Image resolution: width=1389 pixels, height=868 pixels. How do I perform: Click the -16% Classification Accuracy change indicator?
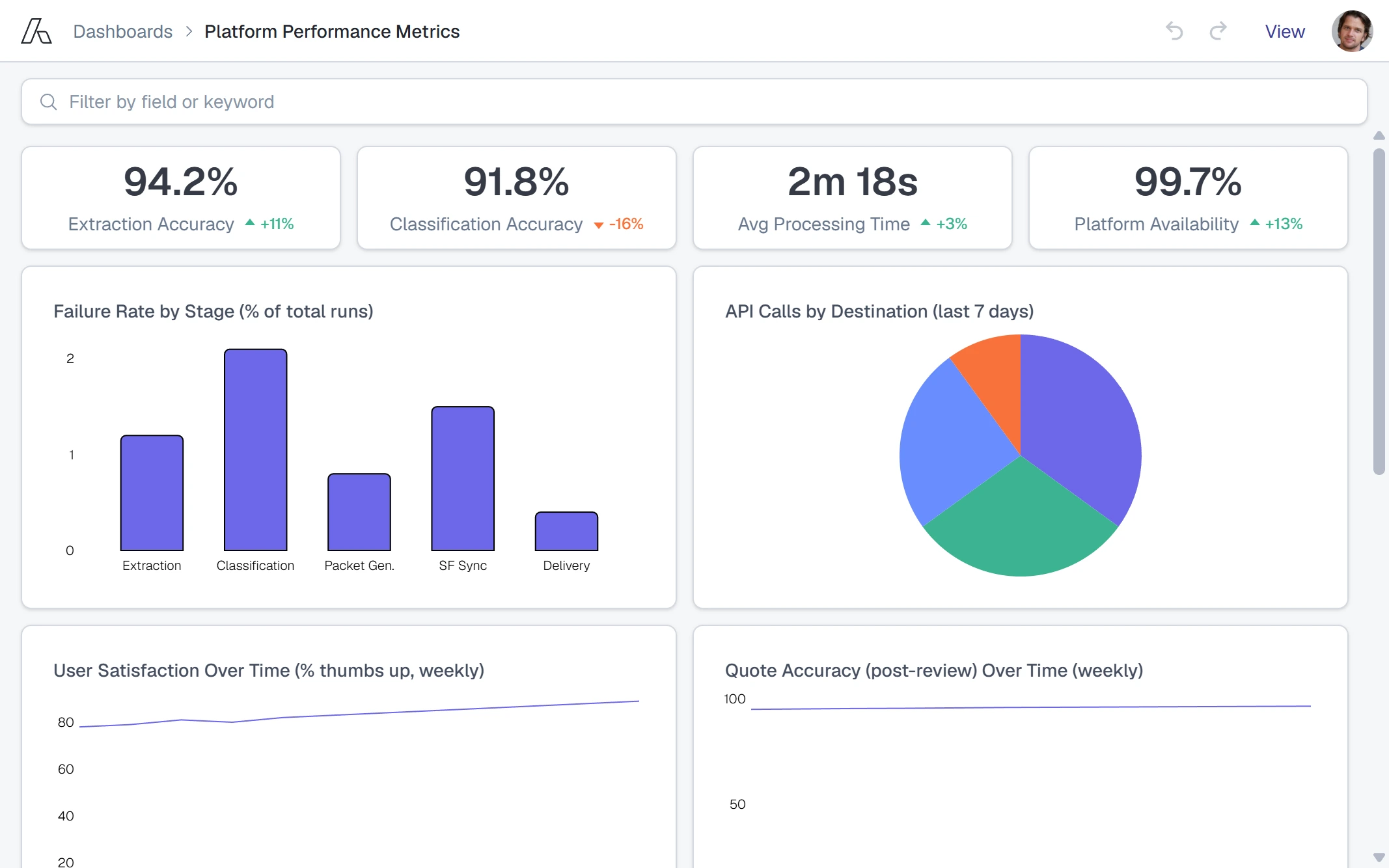(618, 224)
